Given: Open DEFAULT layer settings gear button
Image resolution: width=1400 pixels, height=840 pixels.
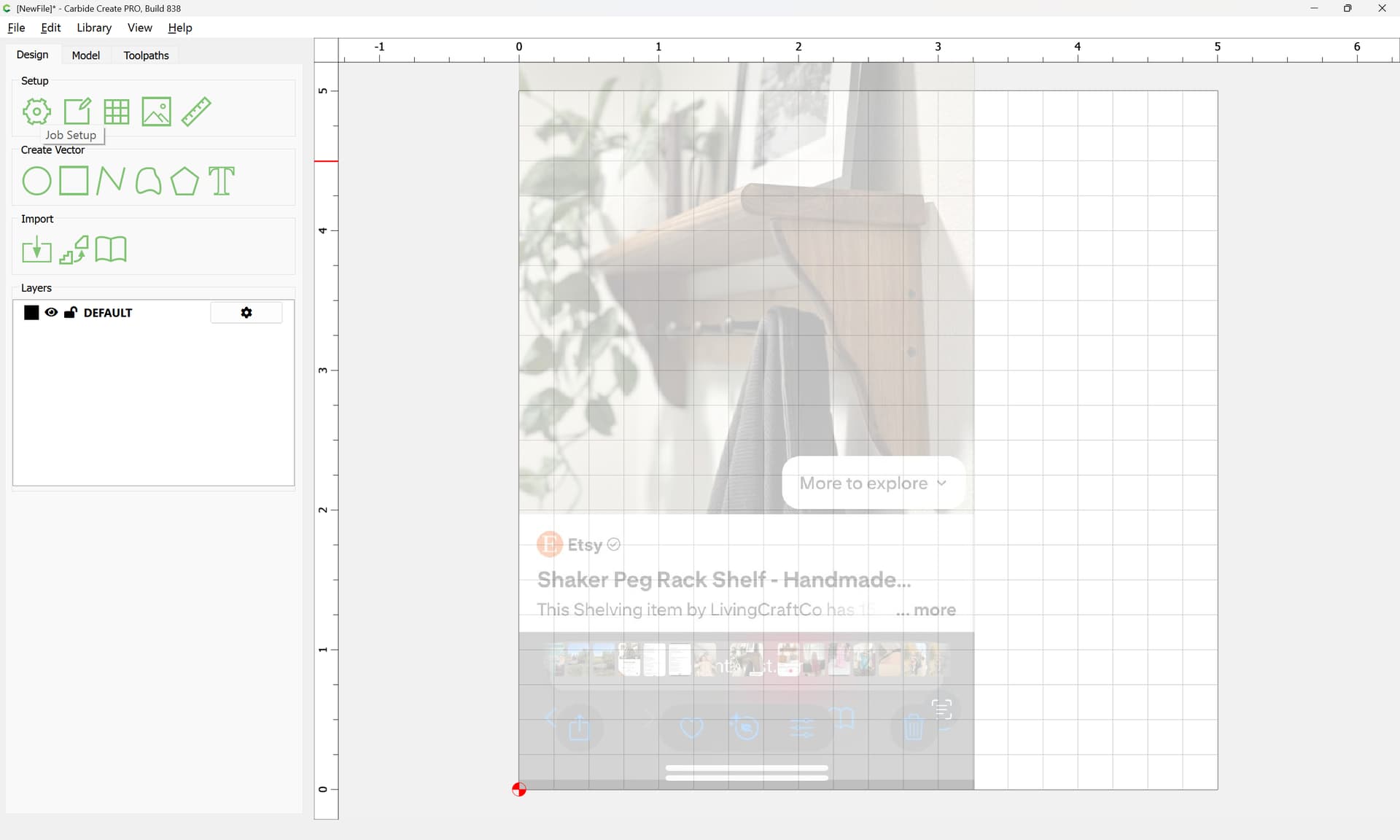Looking at the screenshot, I should pyautogui.click(x=246, y=313).
